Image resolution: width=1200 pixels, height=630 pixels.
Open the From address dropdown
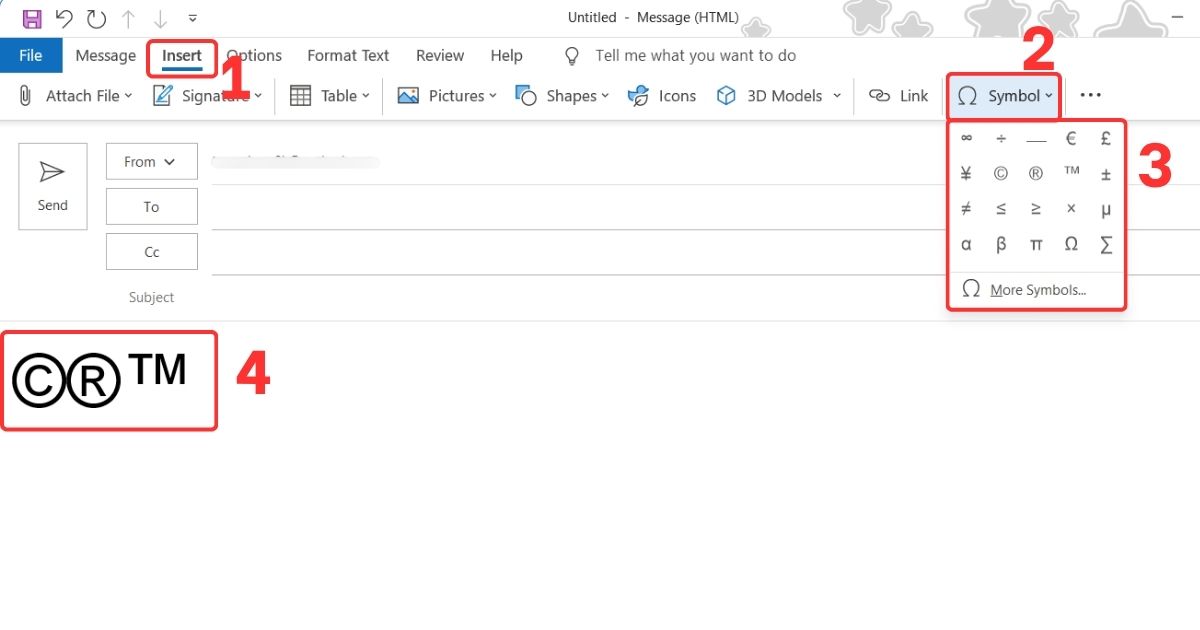click(151, 161)
